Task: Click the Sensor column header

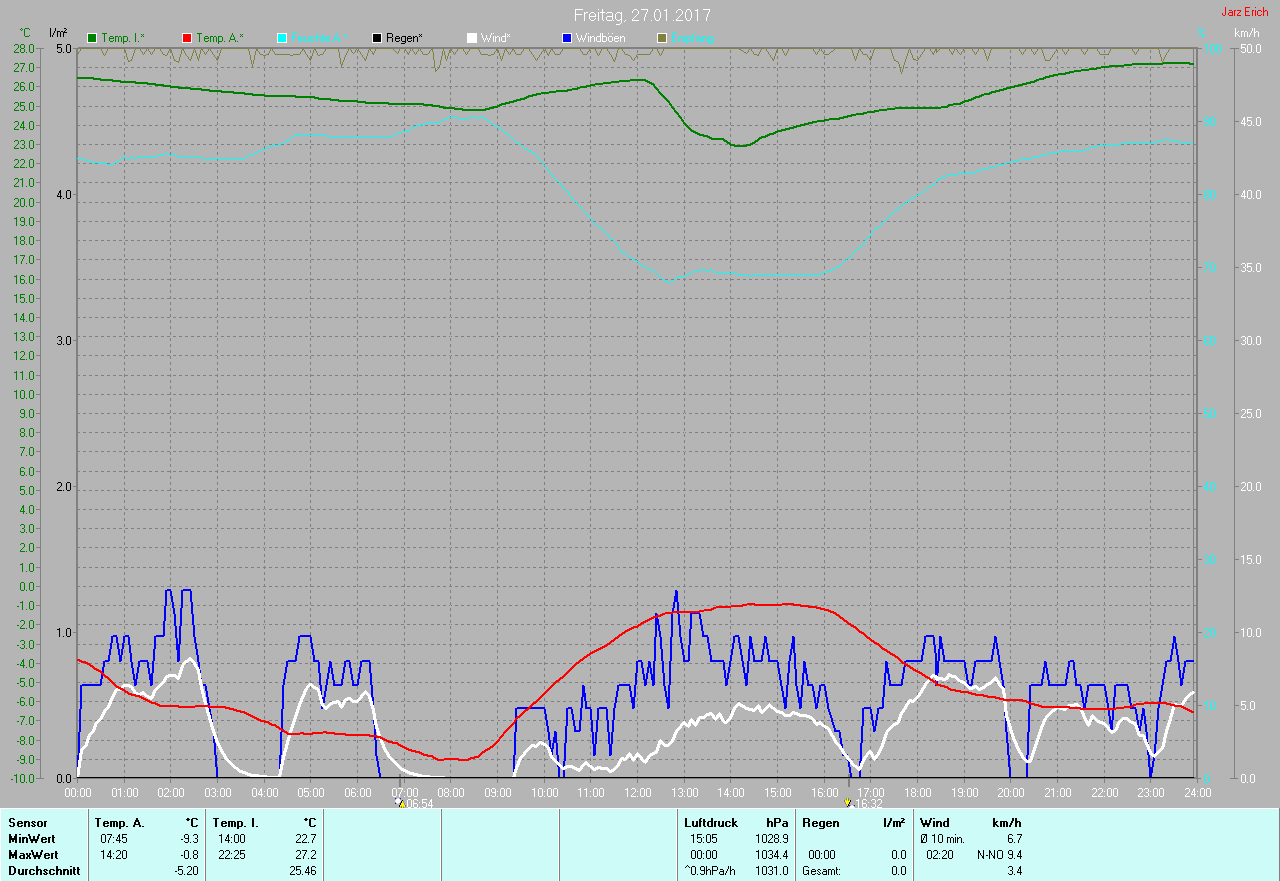Action: point(27,823)
